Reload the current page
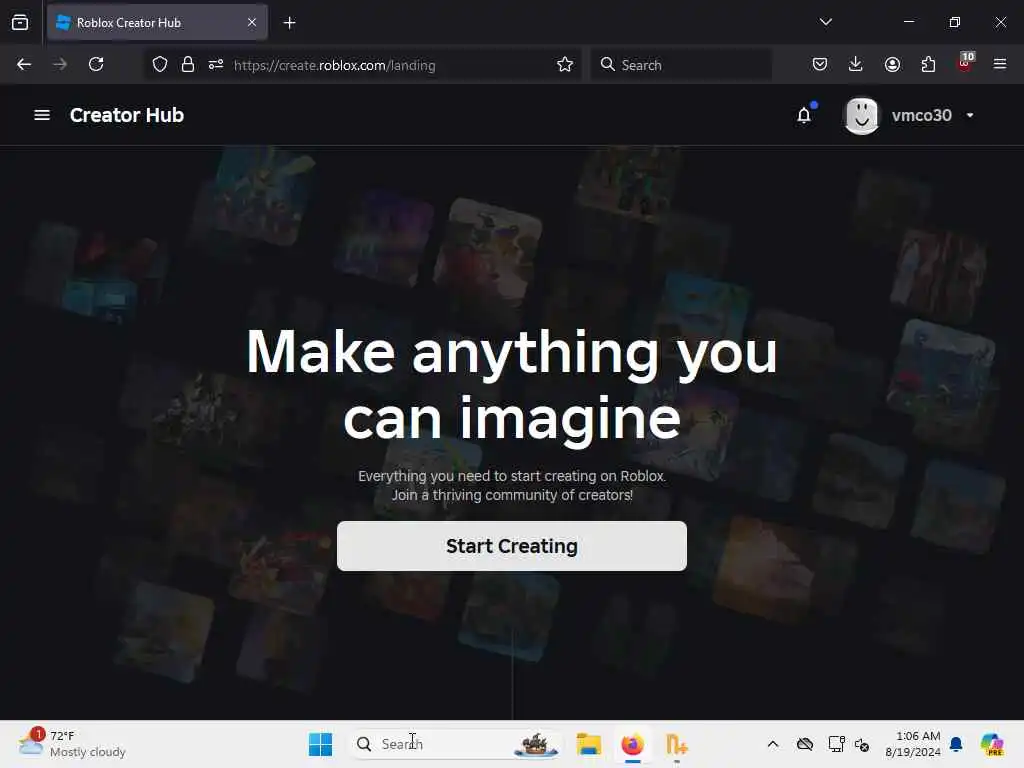 pyautogui.click(x=96, y=65)
